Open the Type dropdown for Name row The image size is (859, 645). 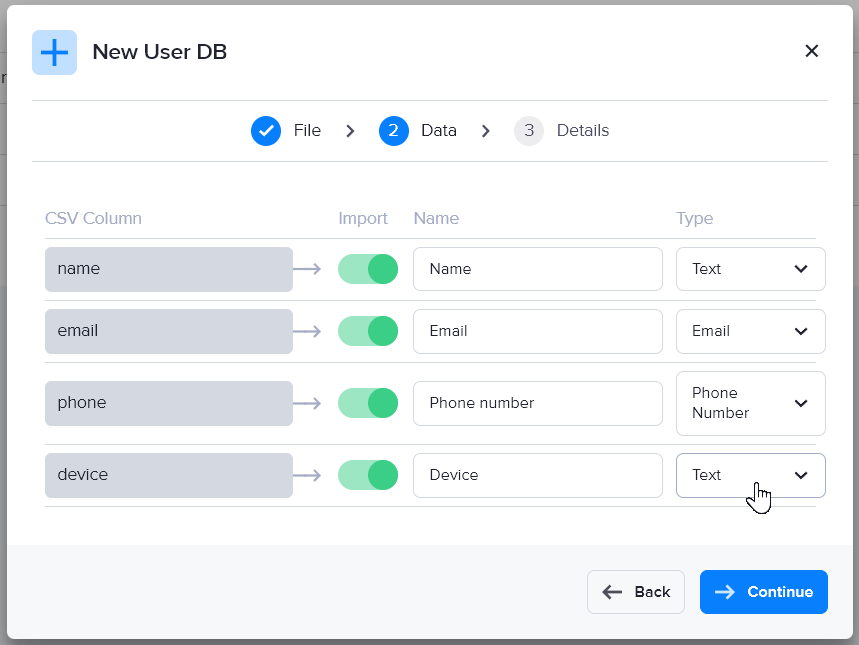(750, 269)
